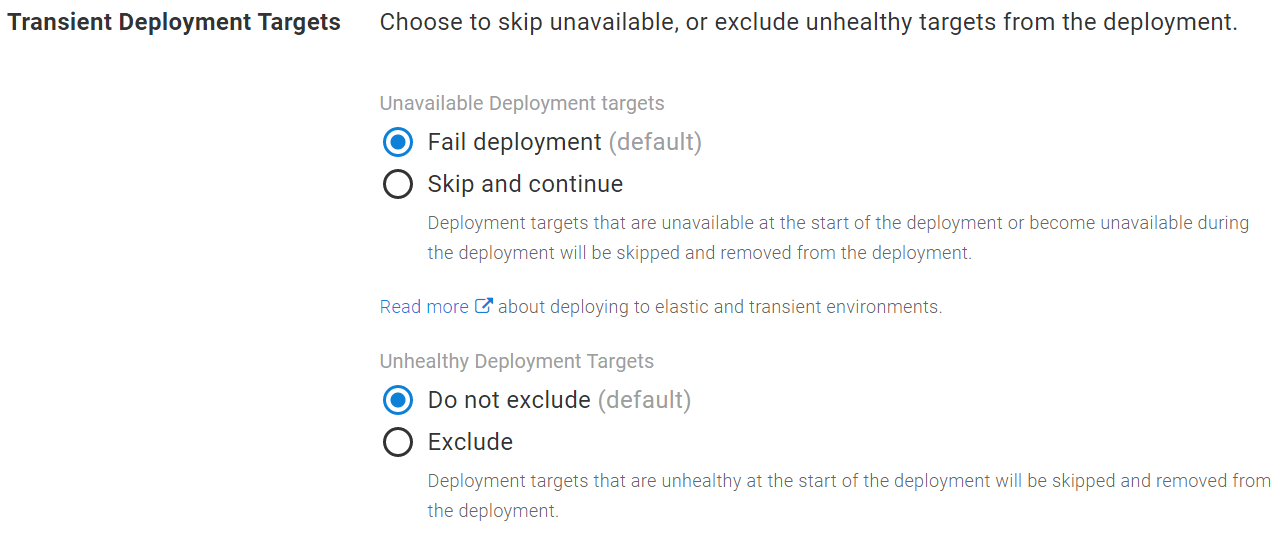1288x534 pixels.
Task: Click the 'Choose to skip unavailable' summary sentence
Action: point(808,22)
